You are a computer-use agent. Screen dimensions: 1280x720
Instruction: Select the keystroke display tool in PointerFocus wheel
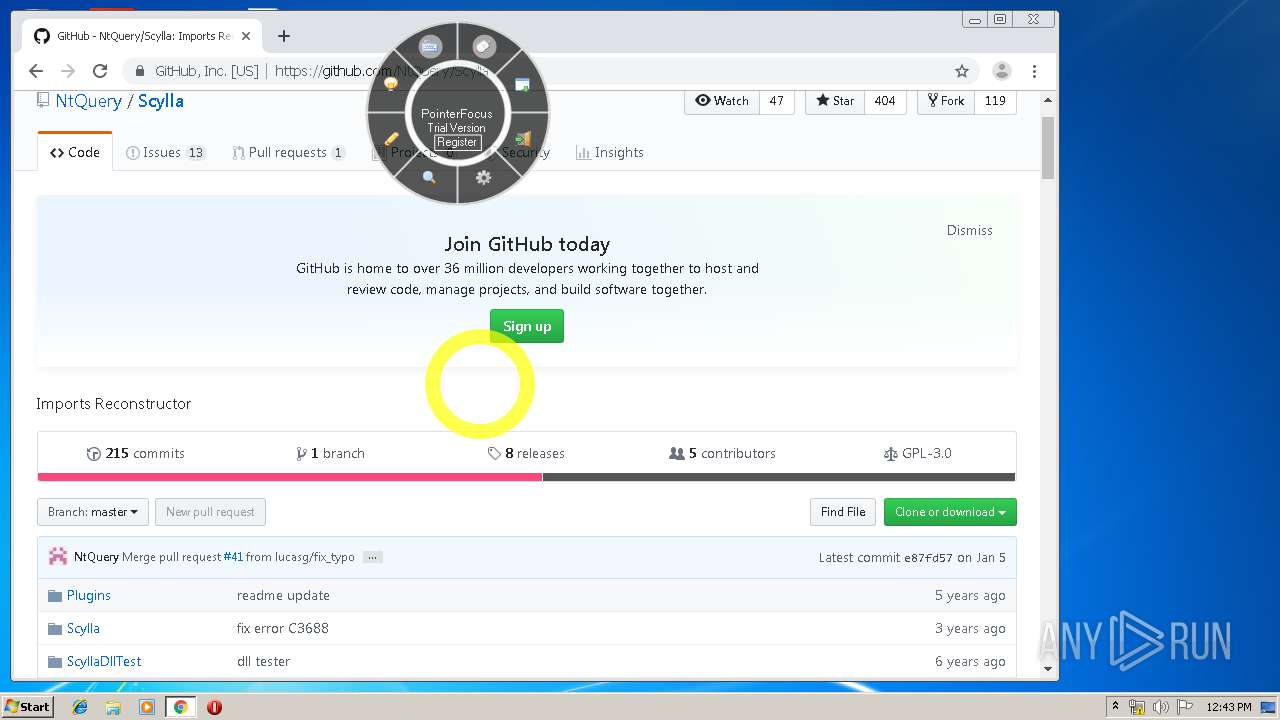(430, 46)
